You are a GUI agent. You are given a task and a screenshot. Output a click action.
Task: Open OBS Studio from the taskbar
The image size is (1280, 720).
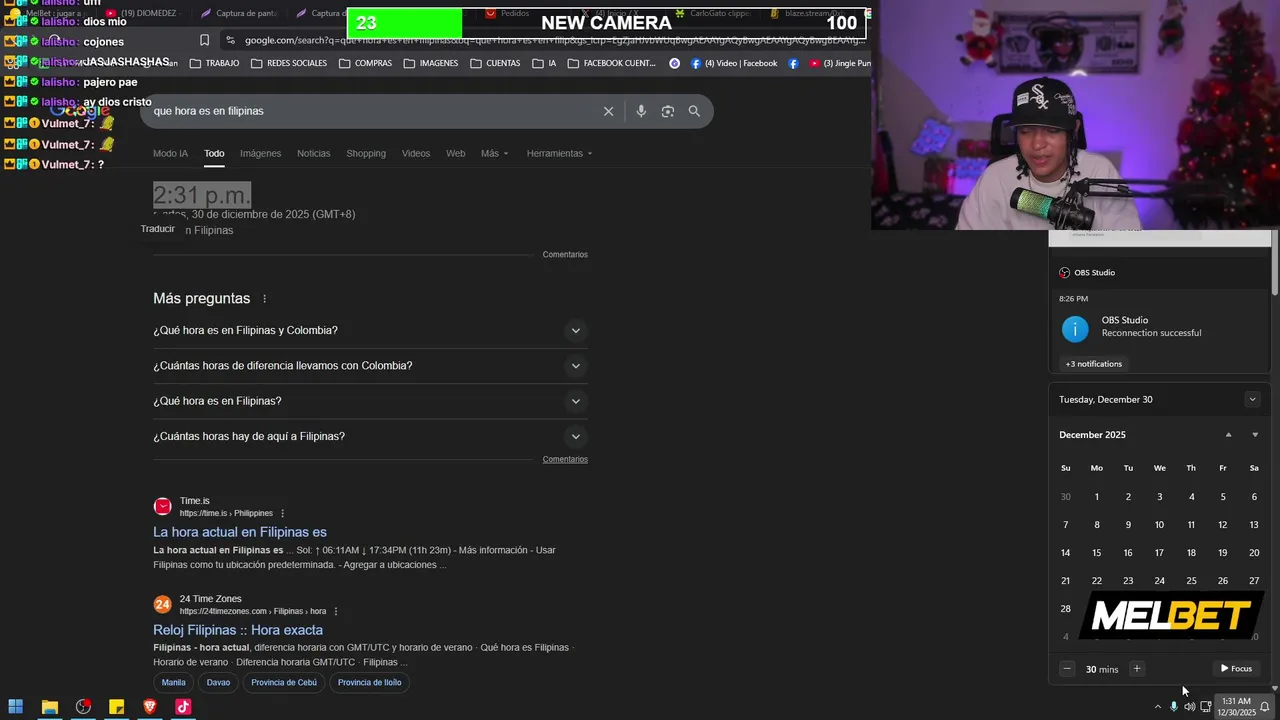coord(83,707)
